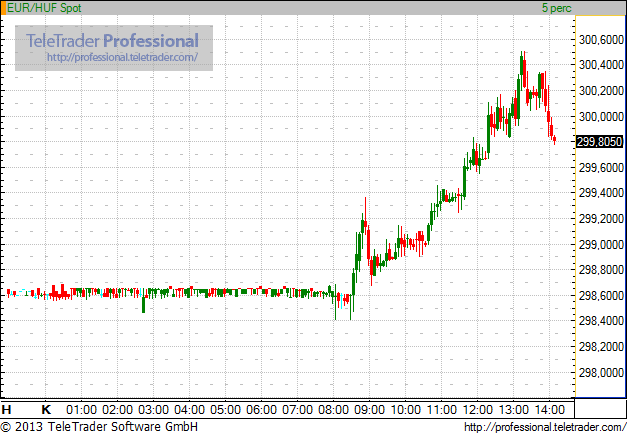Open the bottom-right professional.teletrader.com link
The width and height of the screenshot is (627, 436).
coord(545,428)
